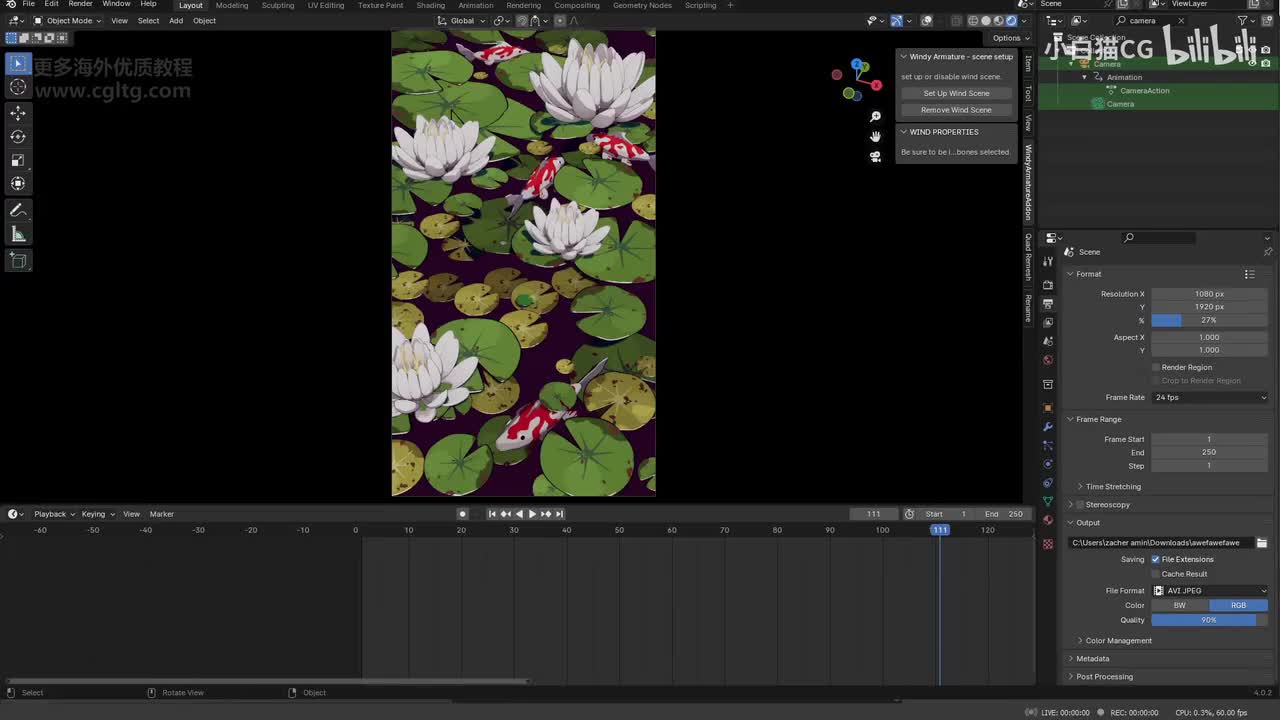The image size is (1280, 720).
Task: Open the Frame Rate dropdown
Action: point(1210,397)
